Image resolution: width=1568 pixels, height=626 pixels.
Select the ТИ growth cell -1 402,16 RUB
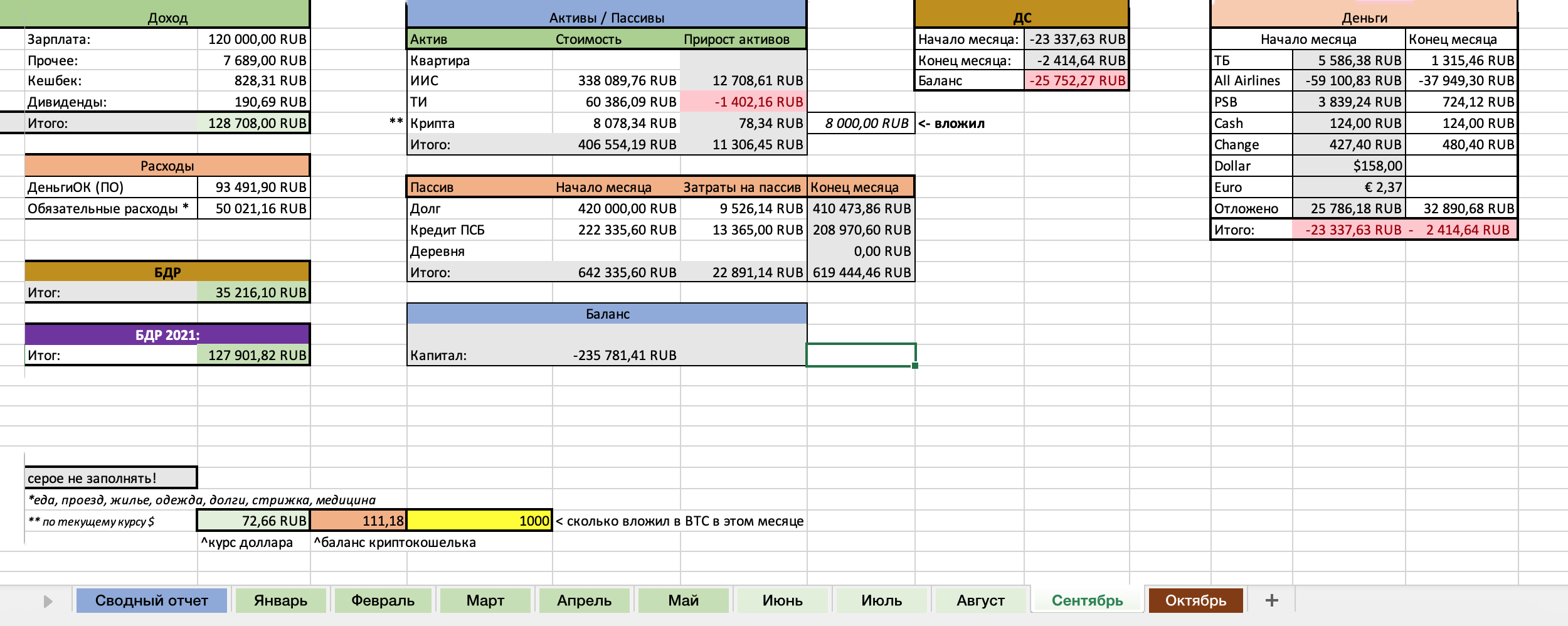743,102
